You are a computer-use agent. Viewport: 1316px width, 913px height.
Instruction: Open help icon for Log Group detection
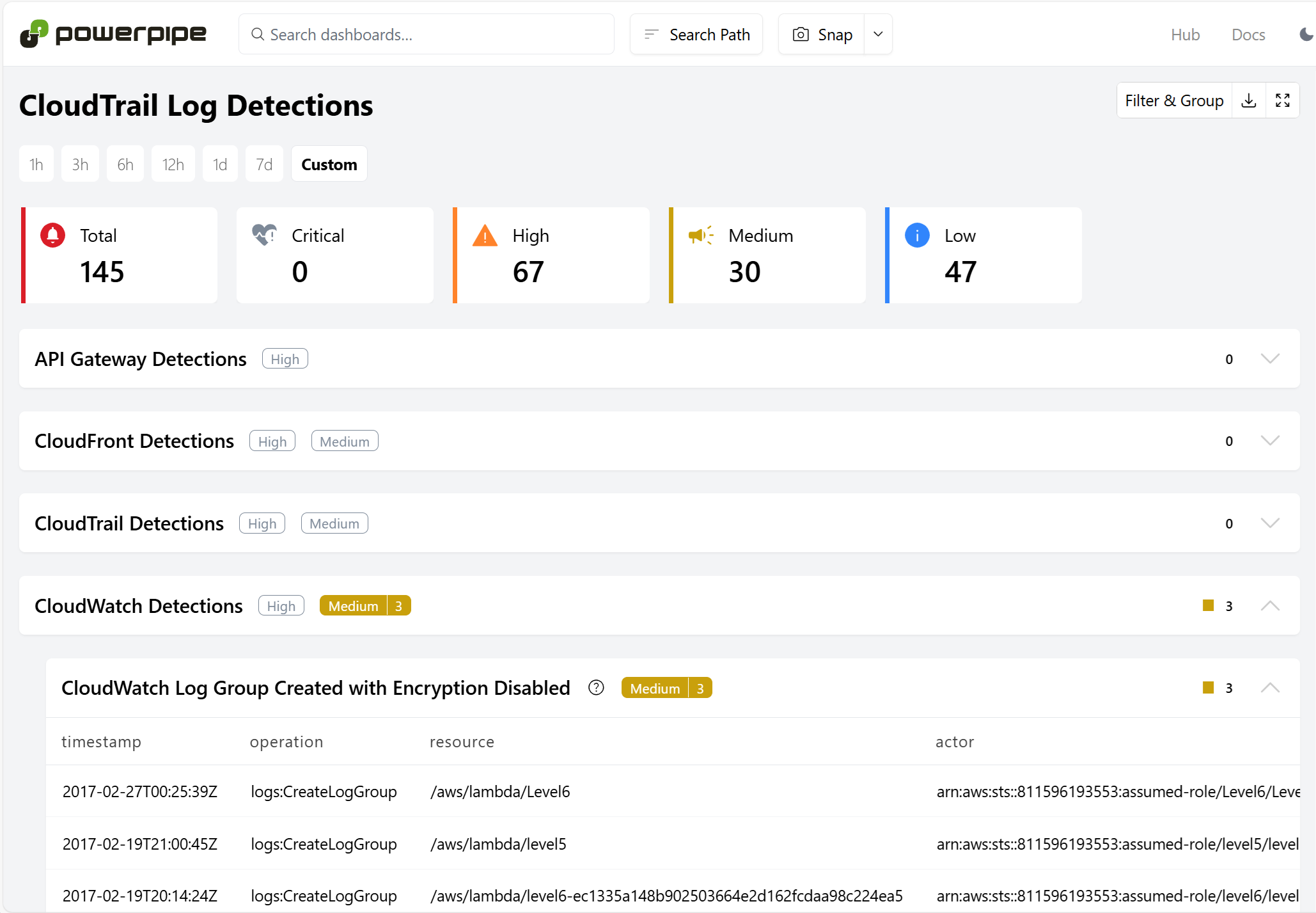tap(596, 688)
